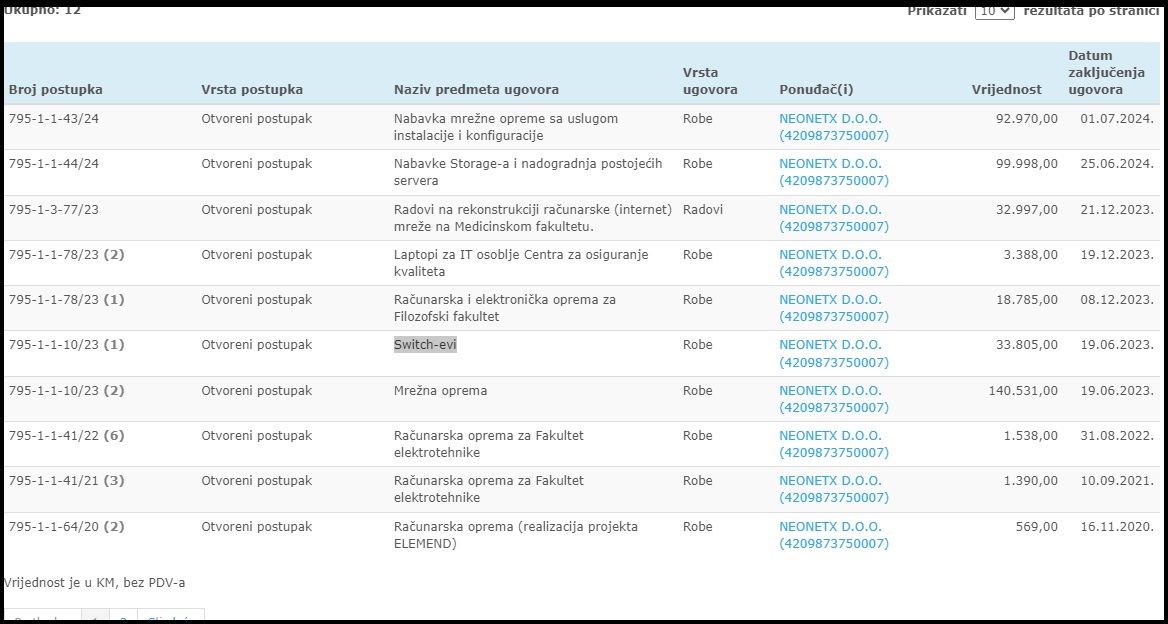Click the contract date 31.08.2022.
This screenshot has height=624, width=1168.
1117,436
